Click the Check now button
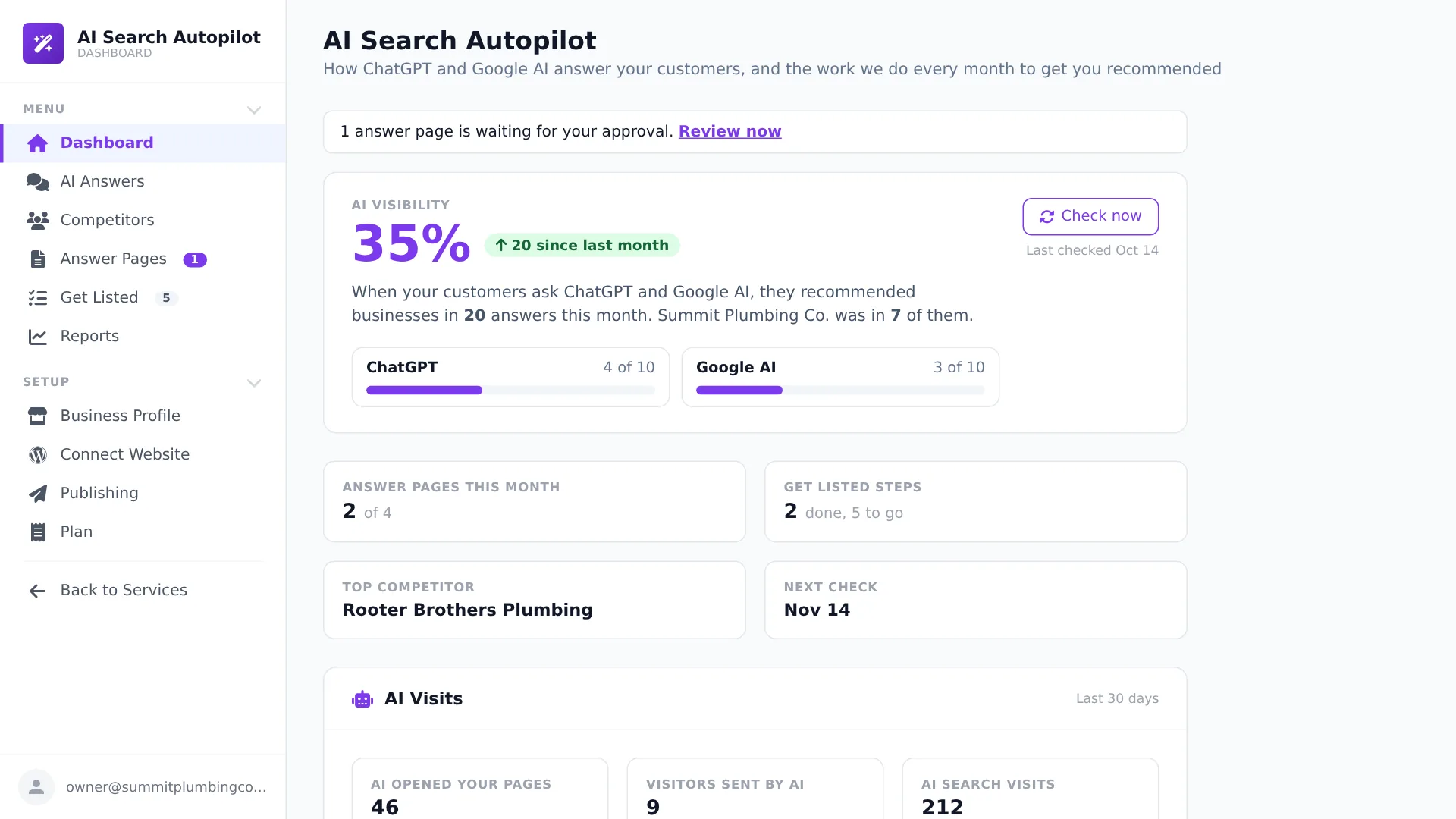 [x=1090, y=217]
